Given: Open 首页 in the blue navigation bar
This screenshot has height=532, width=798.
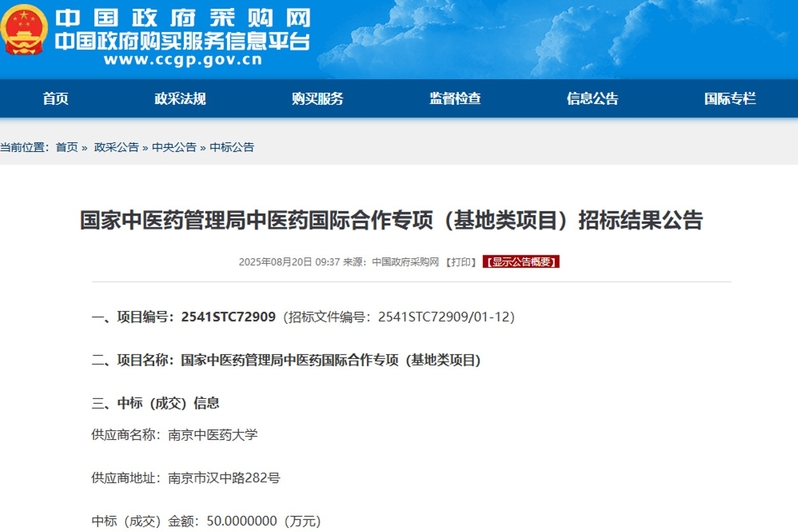Looking at the screenshot, I should coord(55,98).
